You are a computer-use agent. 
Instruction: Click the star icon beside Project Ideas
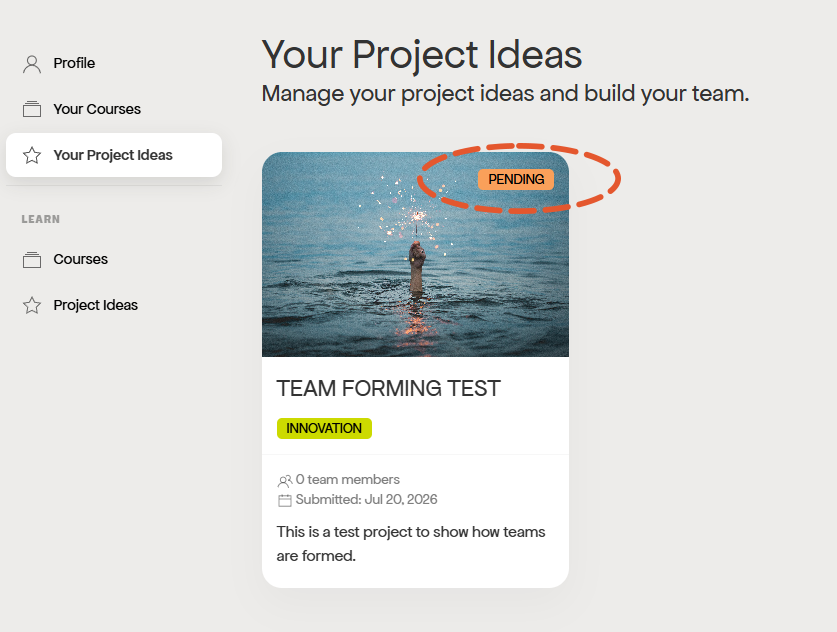point(32,305)
